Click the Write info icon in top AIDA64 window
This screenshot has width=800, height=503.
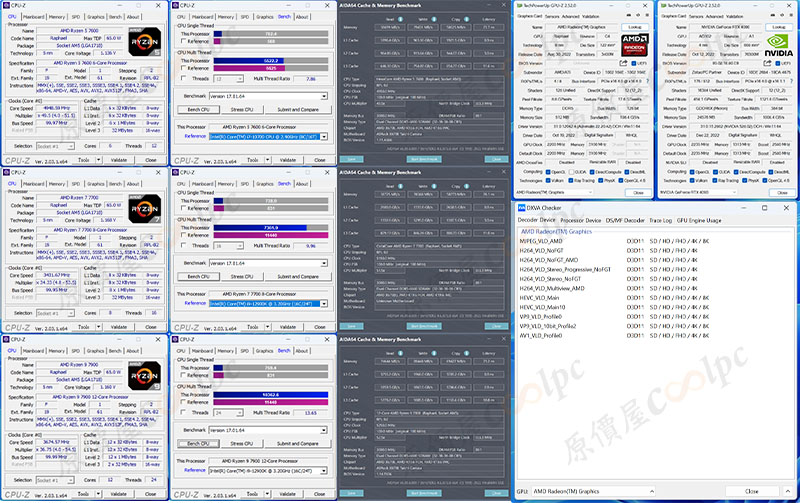[434, 19]
